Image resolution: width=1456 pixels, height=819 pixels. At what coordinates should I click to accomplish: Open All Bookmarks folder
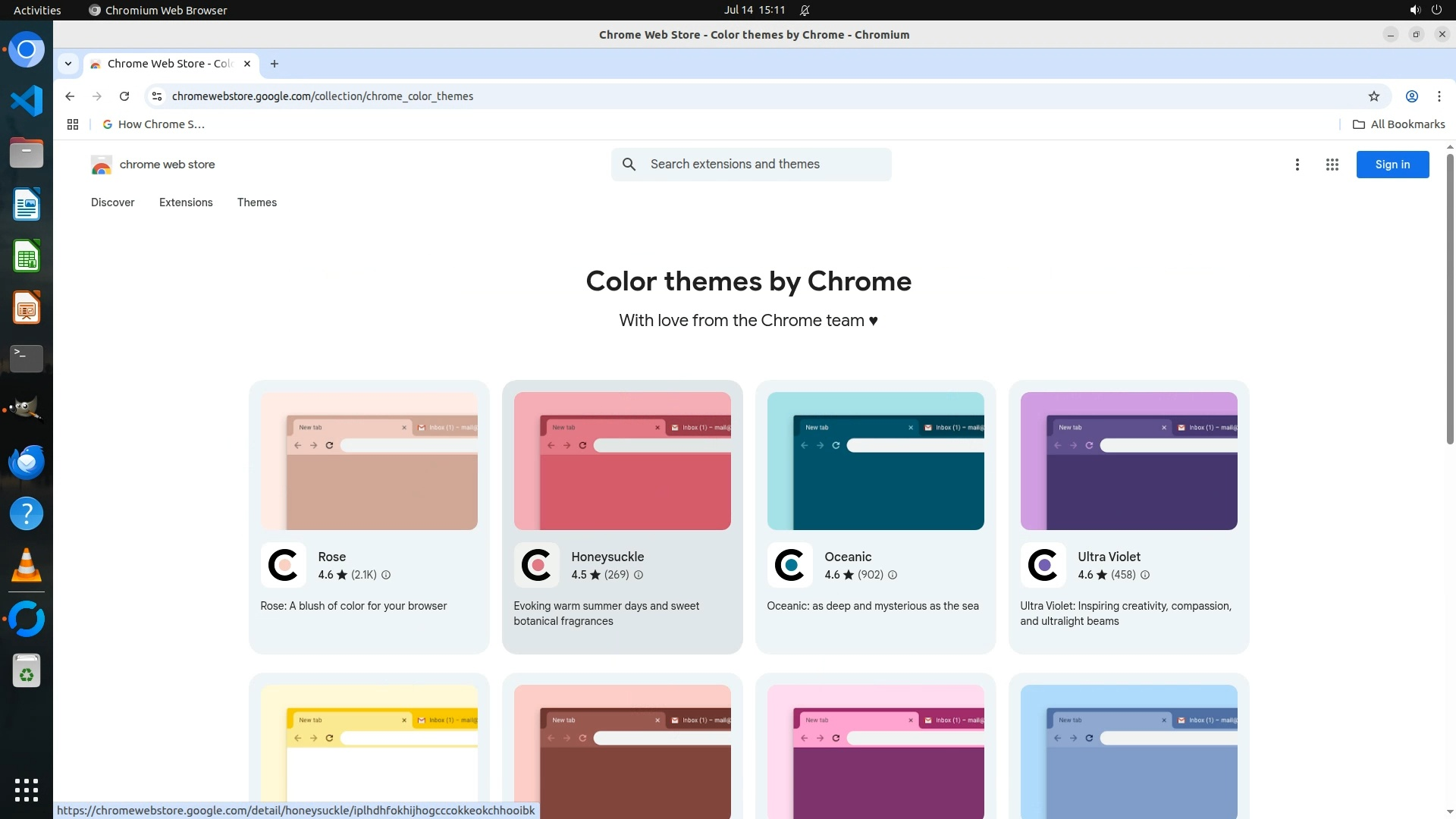coord(1398,124)
